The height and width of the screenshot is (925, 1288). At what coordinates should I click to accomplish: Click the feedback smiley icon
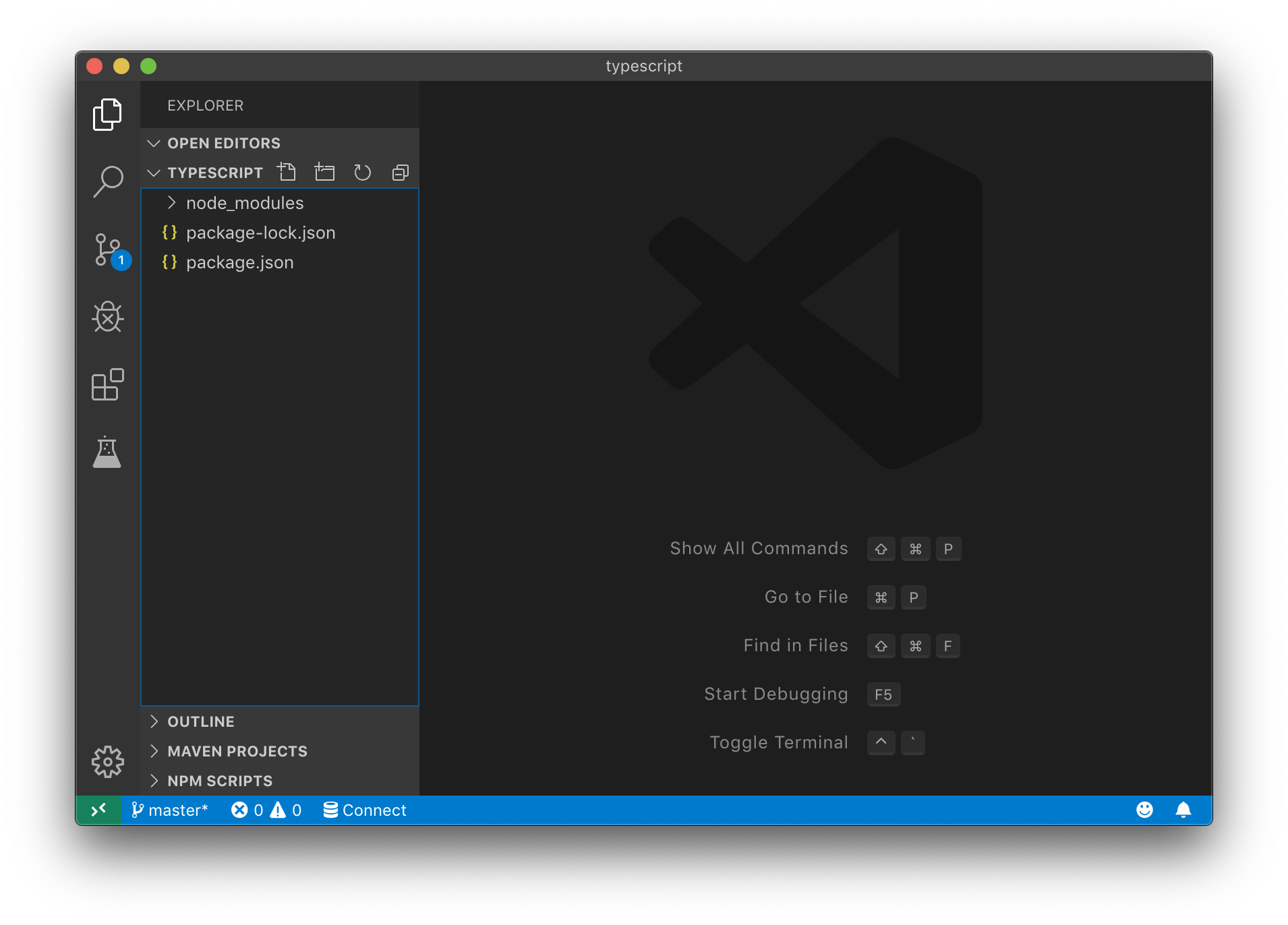1144,810
